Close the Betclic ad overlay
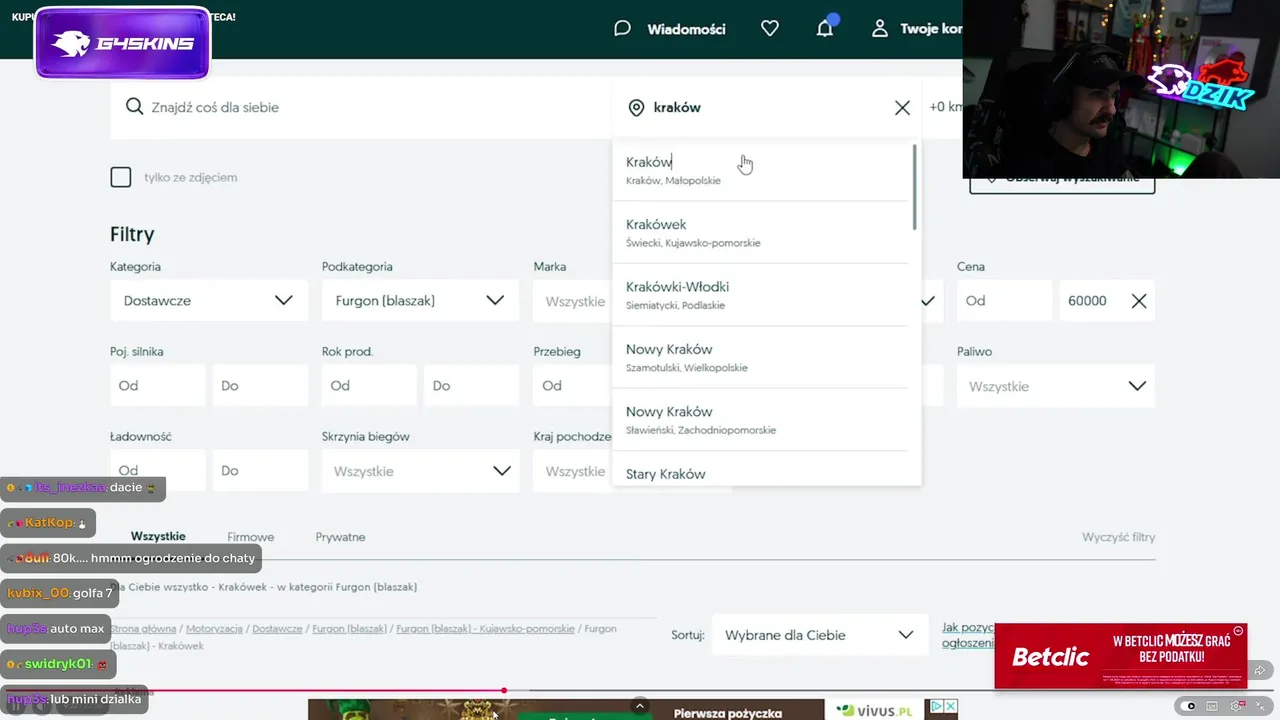1280x720 pixels. point(1238,631)
